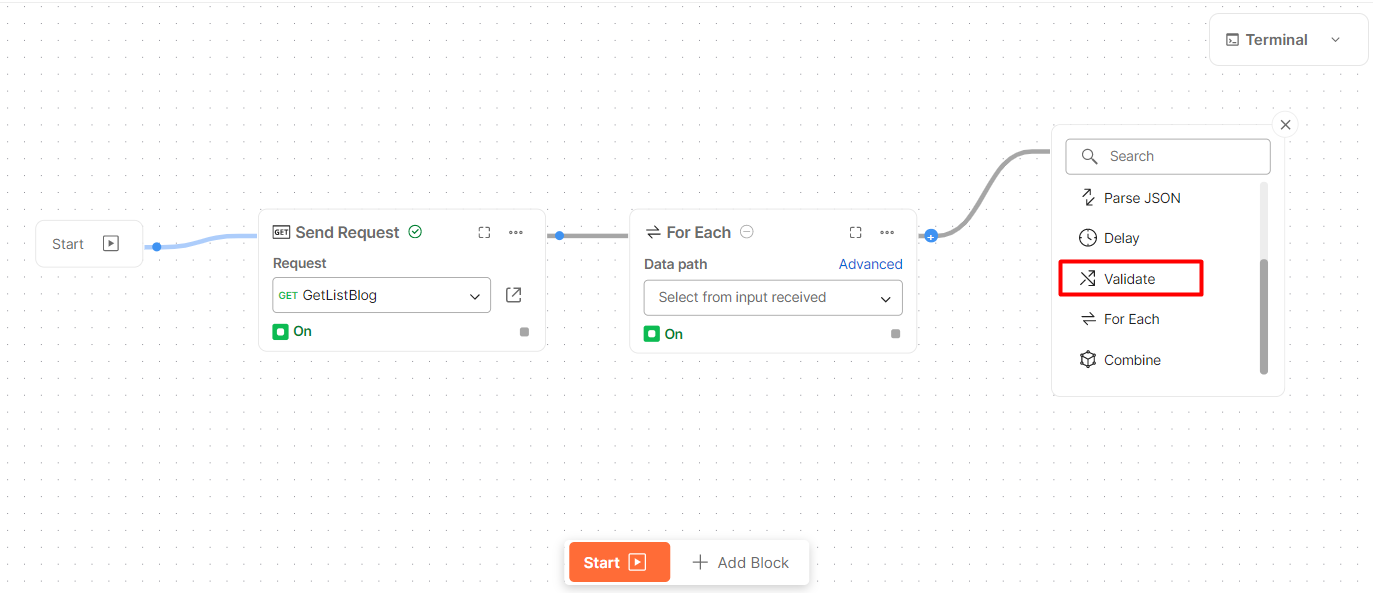Click the minus circle icon beside For Each title
The width and height of the screenshot is (1373, 593).
(747, 232)
